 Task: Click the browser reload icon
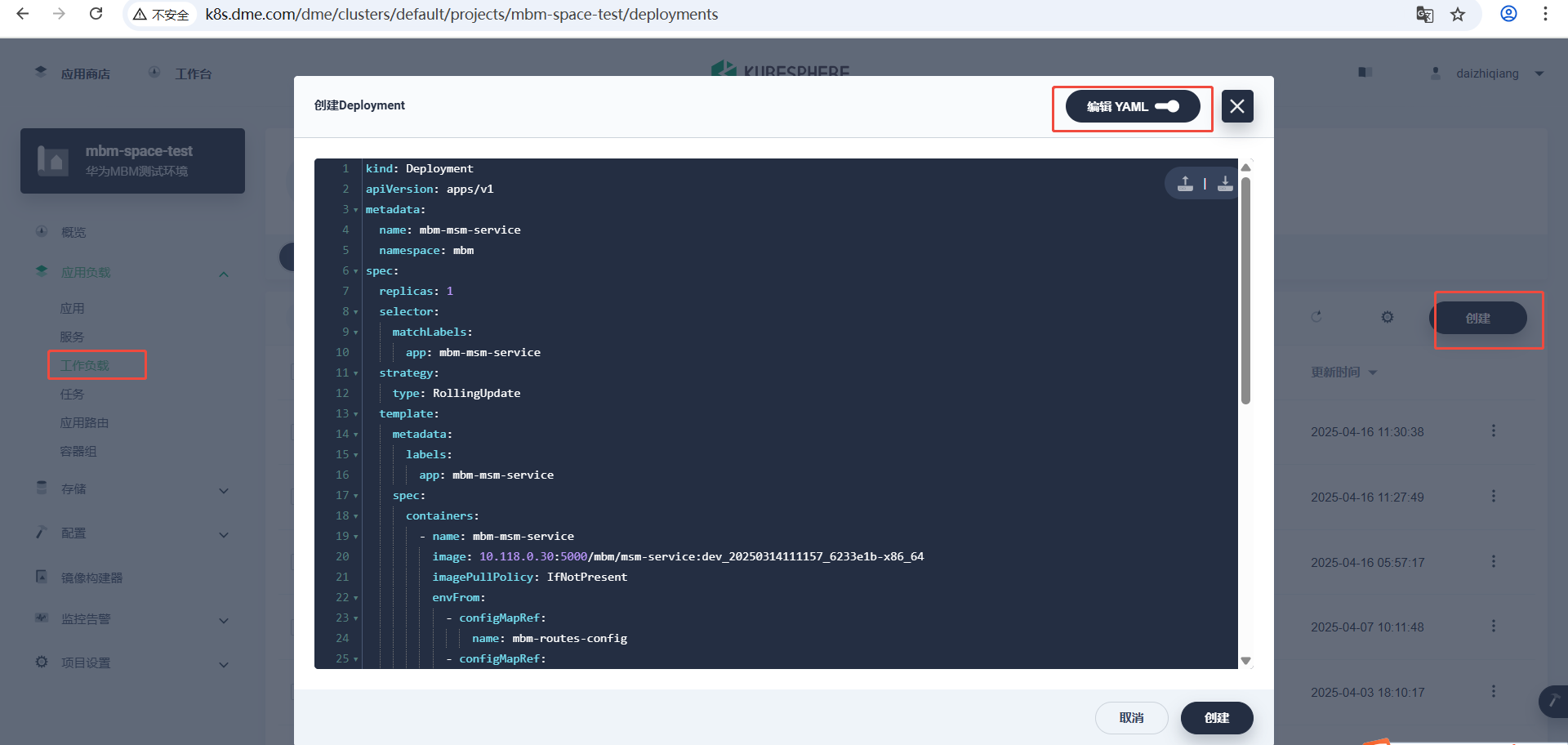tap(96, 14)
